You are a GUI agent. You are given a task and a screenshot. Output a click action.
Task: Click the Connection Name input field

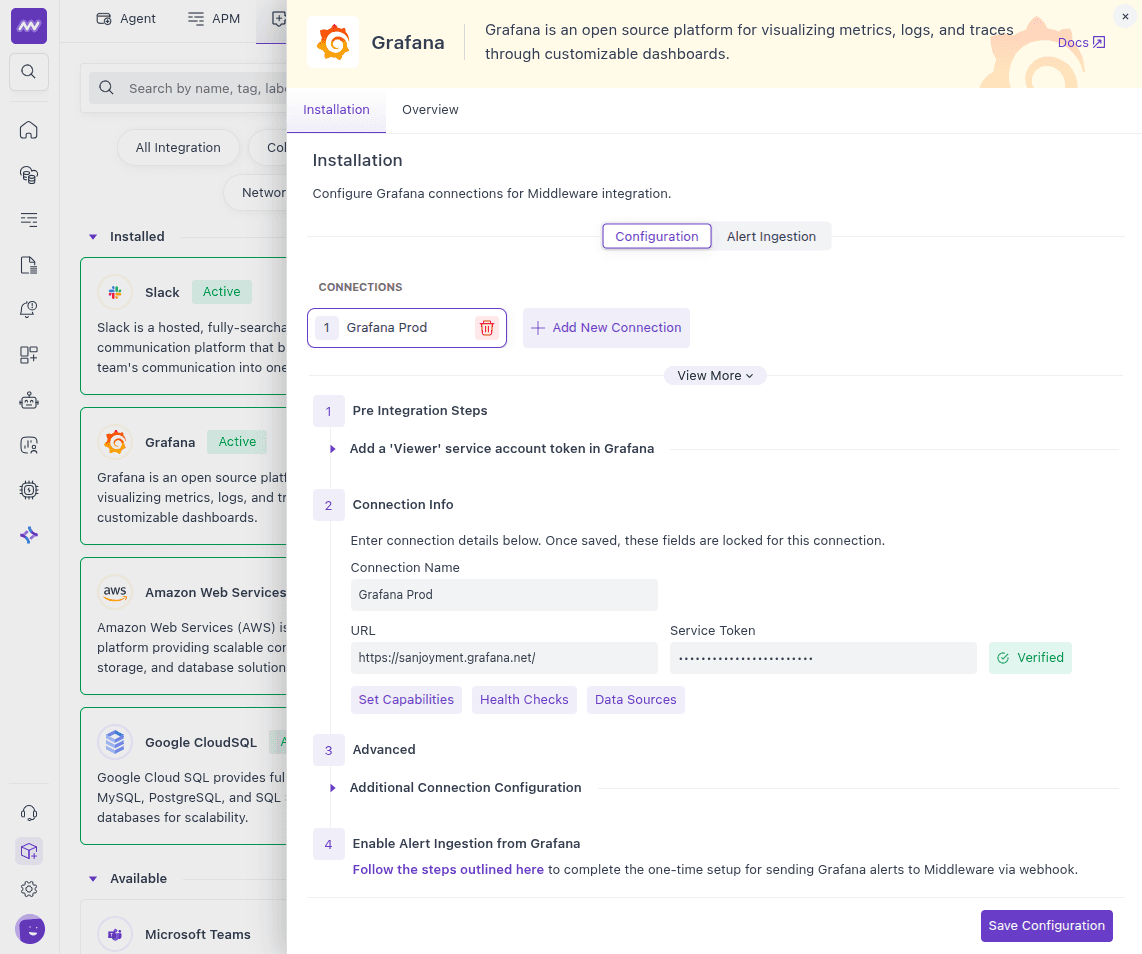coord(504,595)
